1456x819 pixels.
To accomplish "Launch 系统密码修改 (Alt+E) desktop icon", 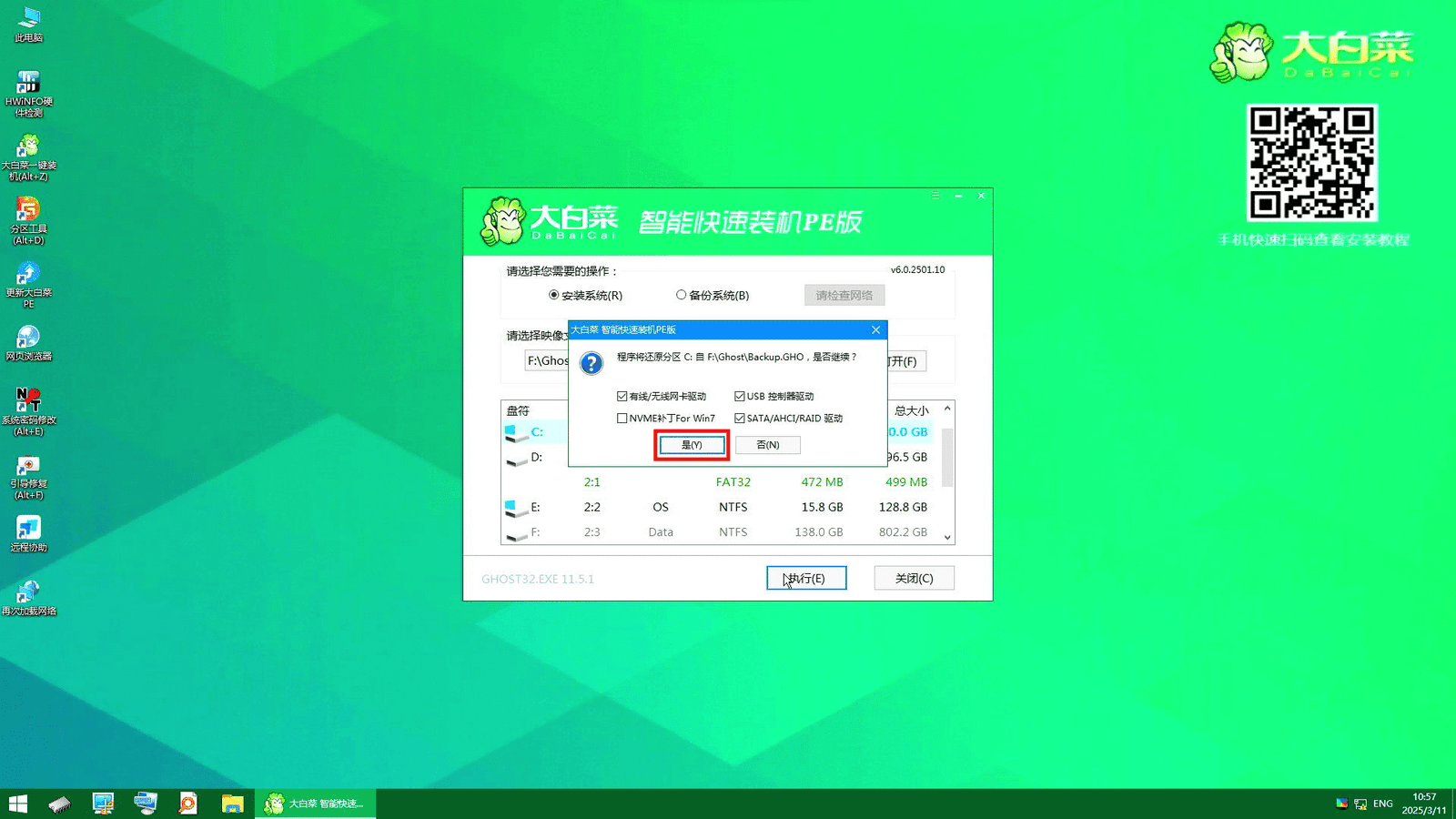I will (28, 412).
